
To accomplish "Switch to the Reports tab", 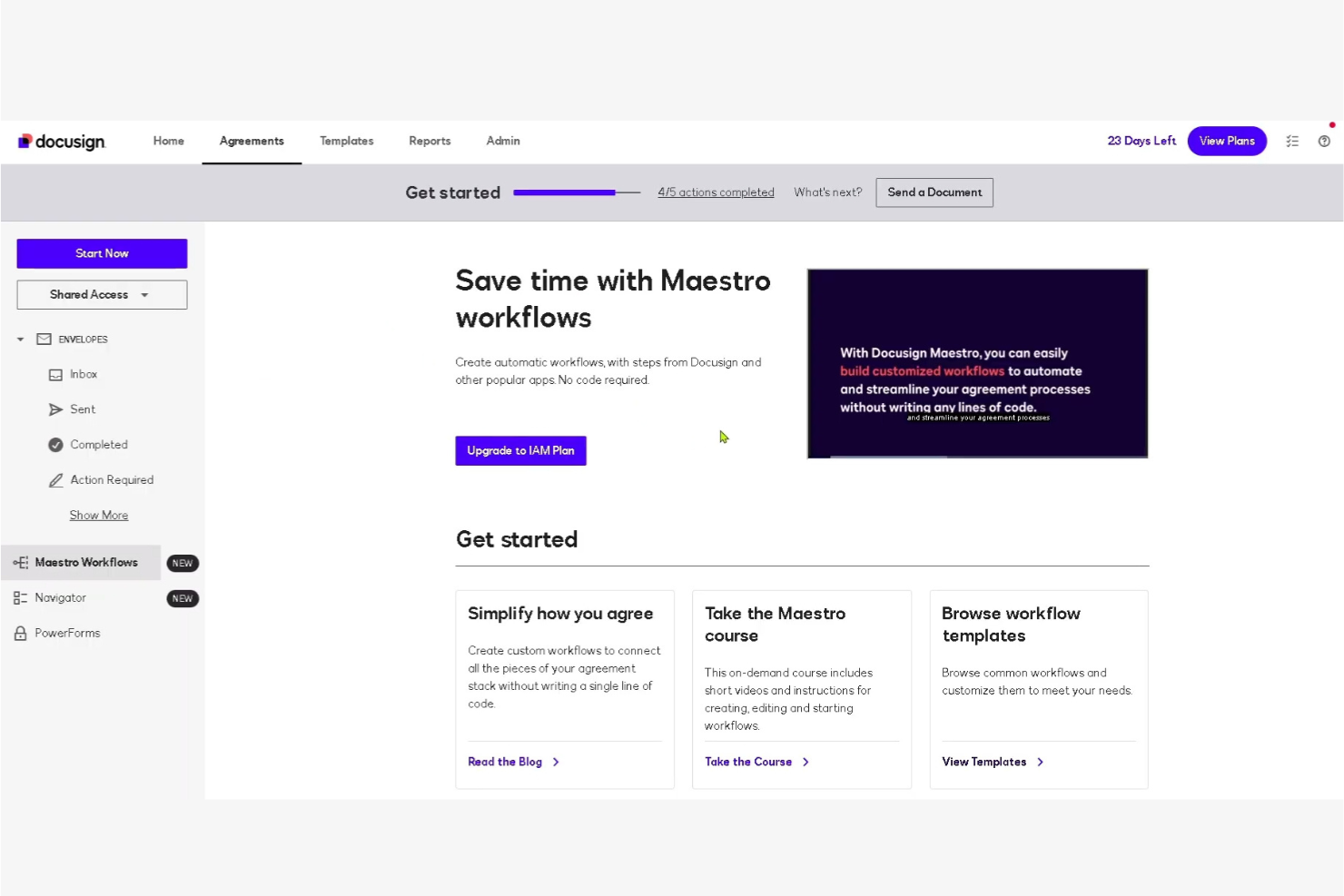I will 430,142.
